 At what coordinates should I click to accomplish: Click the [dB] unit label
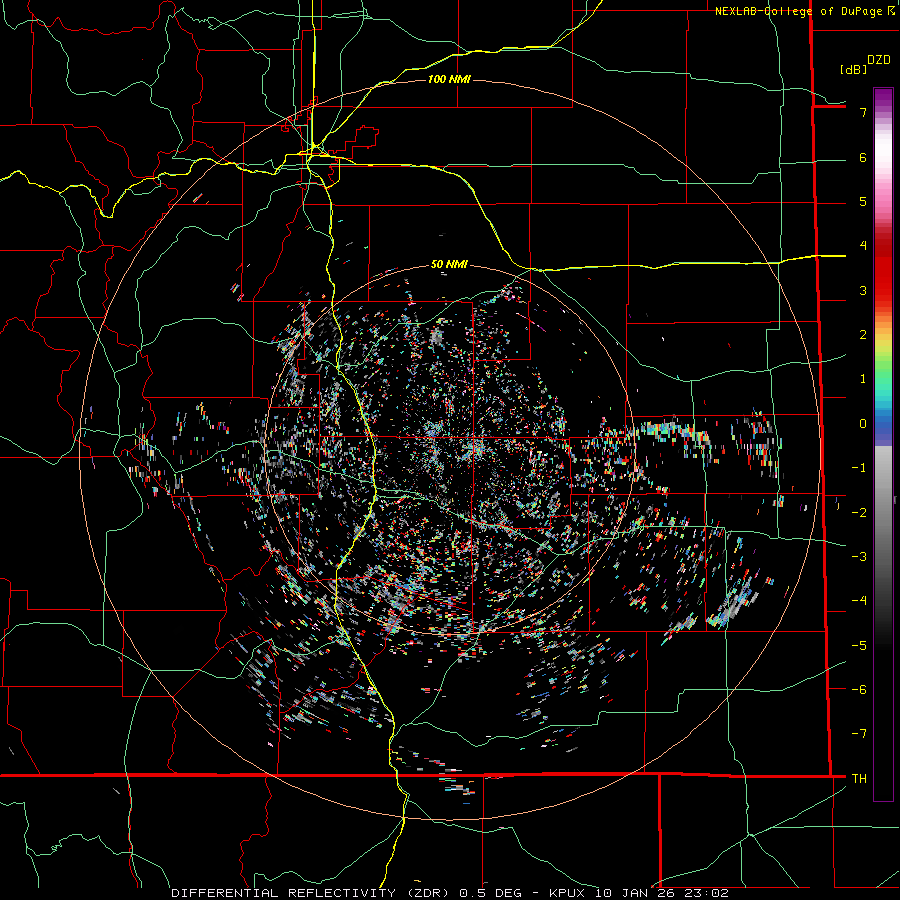(x=854, y=69)
